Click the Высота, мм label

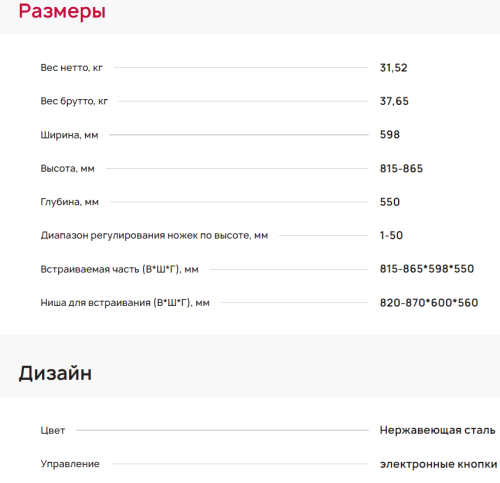pyautogui.click(x=67, y=168)
